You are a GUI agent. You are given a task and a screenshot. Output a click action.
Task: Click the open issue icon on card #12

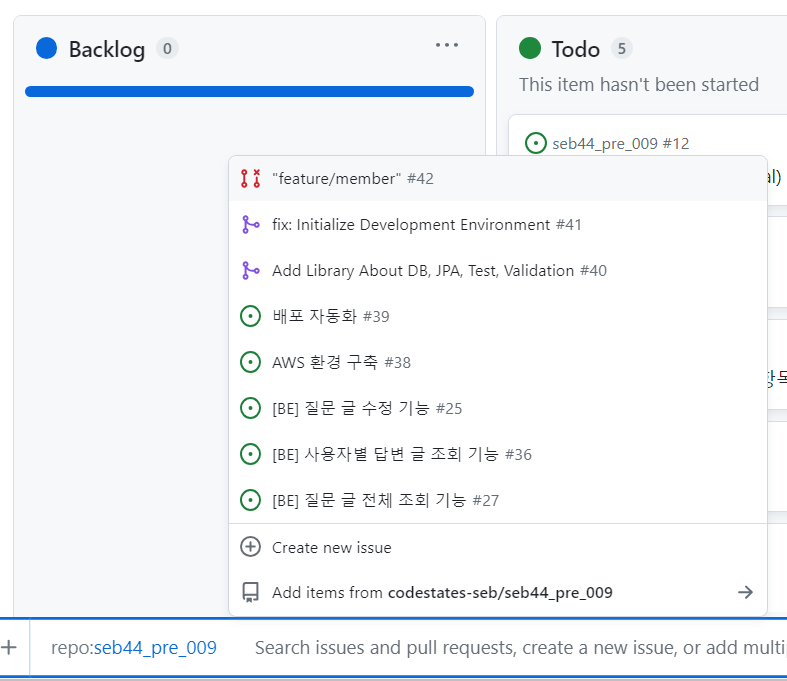pyautogui.click(x=536, y=143)
